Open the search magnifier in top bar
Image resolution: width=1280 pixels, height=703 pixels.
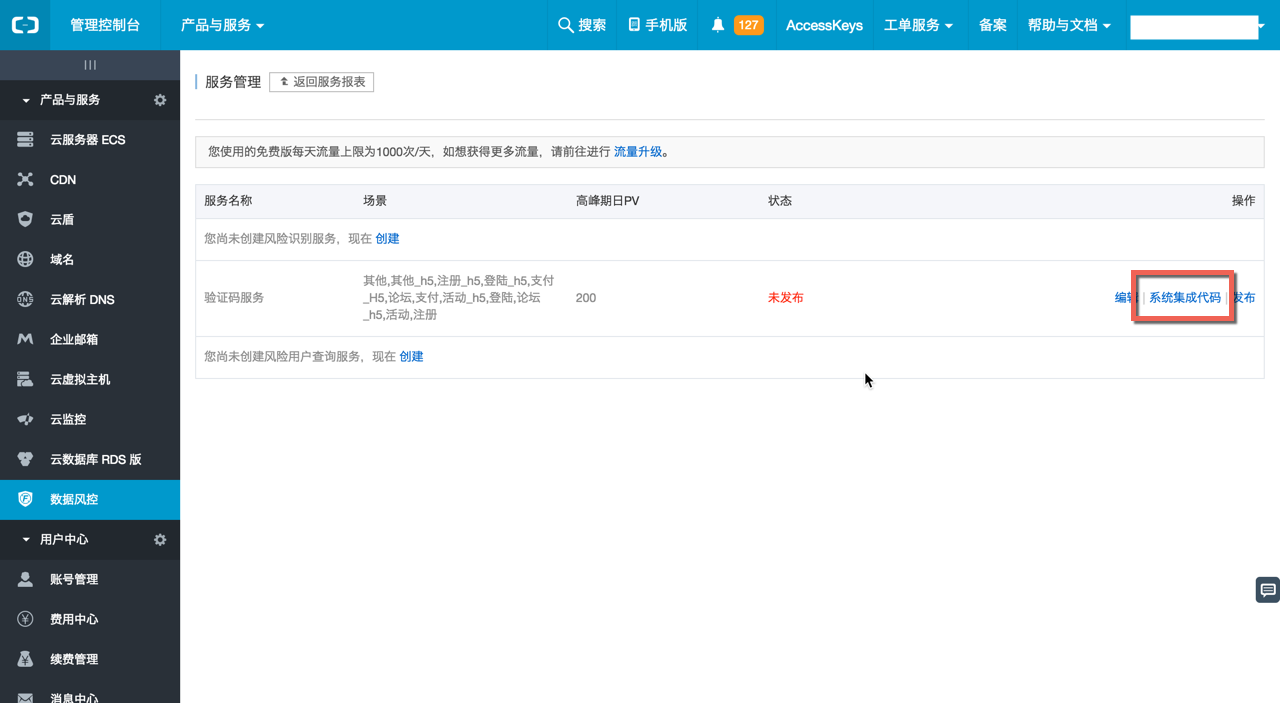pos(566,24)
